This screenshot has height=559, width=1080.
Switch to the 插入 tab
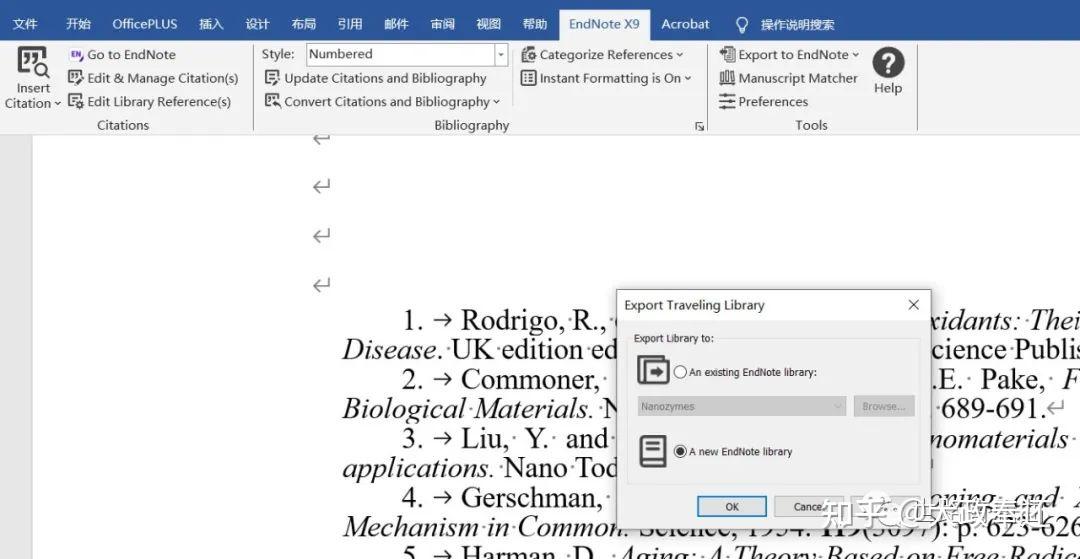(x=211, y=24)
